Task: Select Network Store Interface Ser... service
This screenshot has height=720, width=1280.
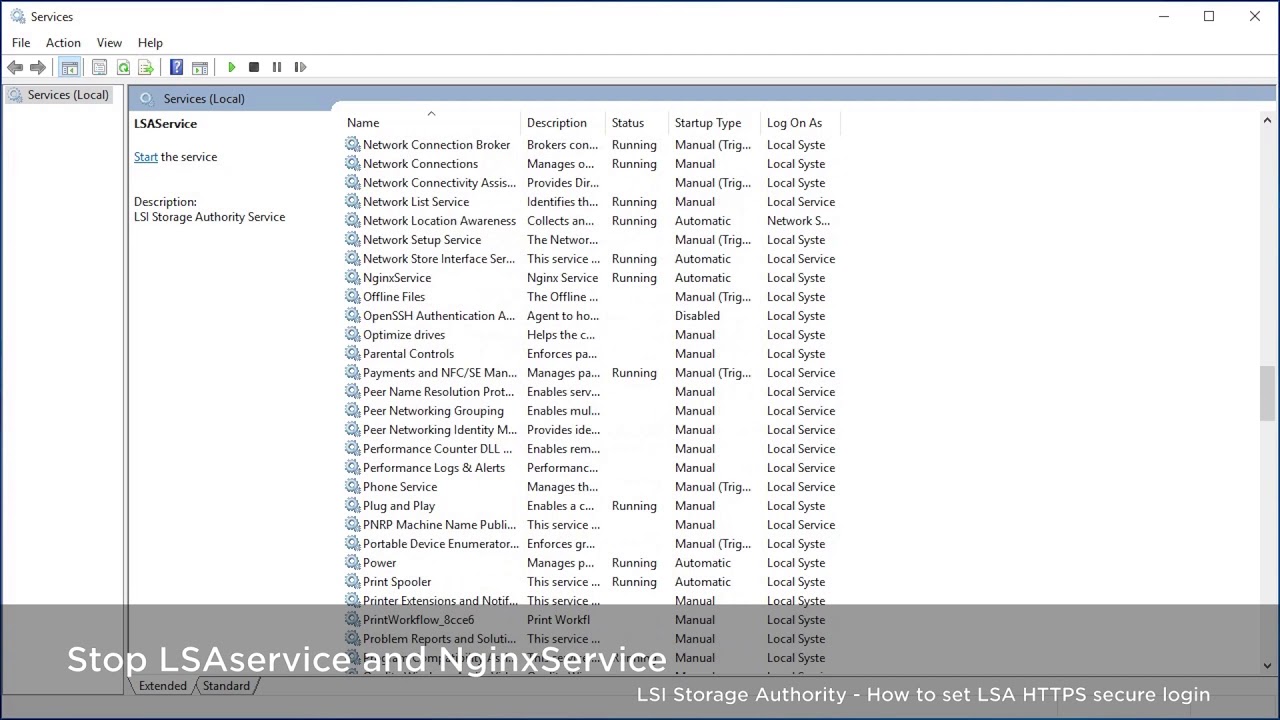Action: (x=439, y=259)
